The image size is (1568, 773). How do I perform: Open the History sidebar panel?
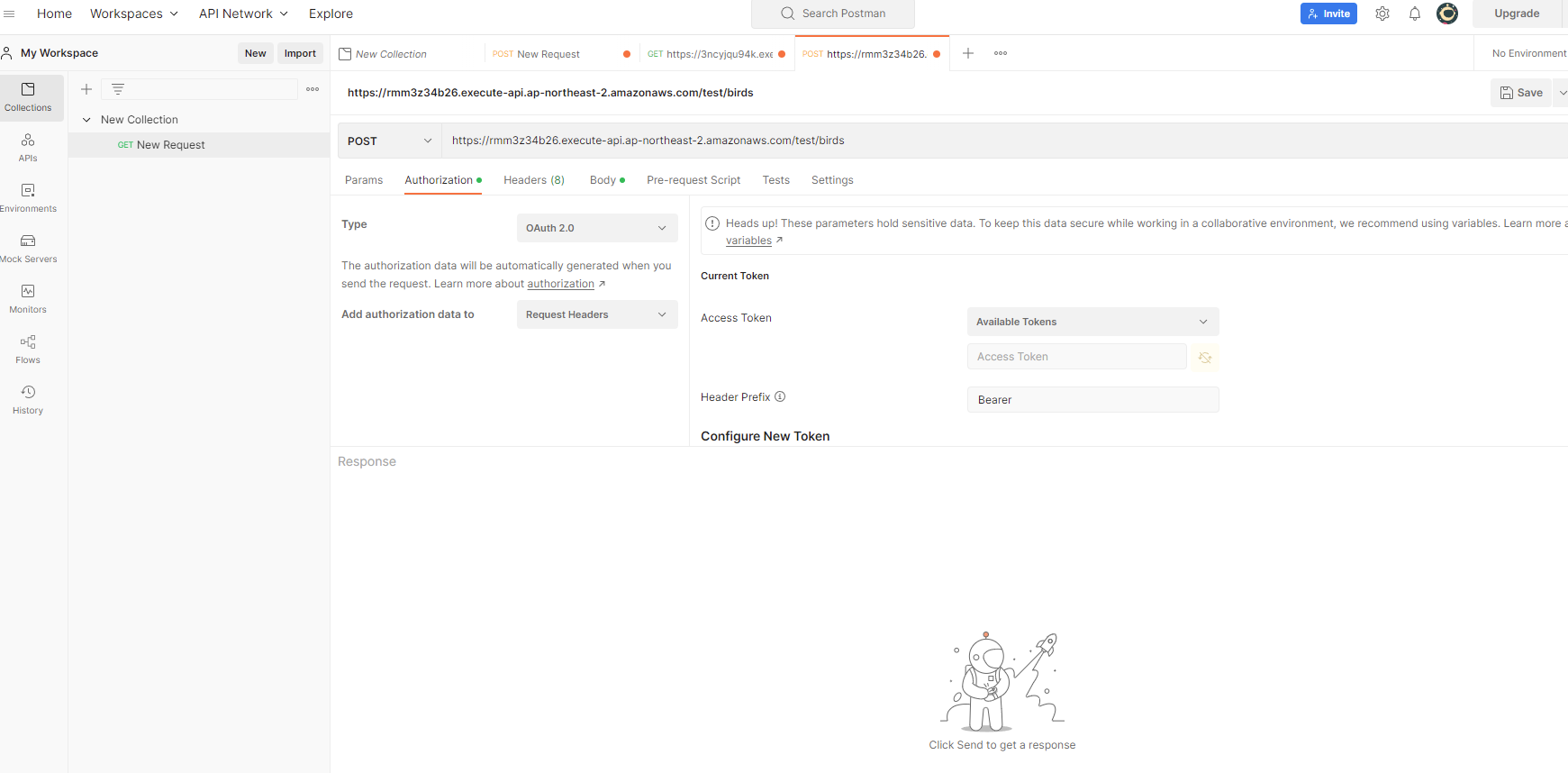pos(28,400)
